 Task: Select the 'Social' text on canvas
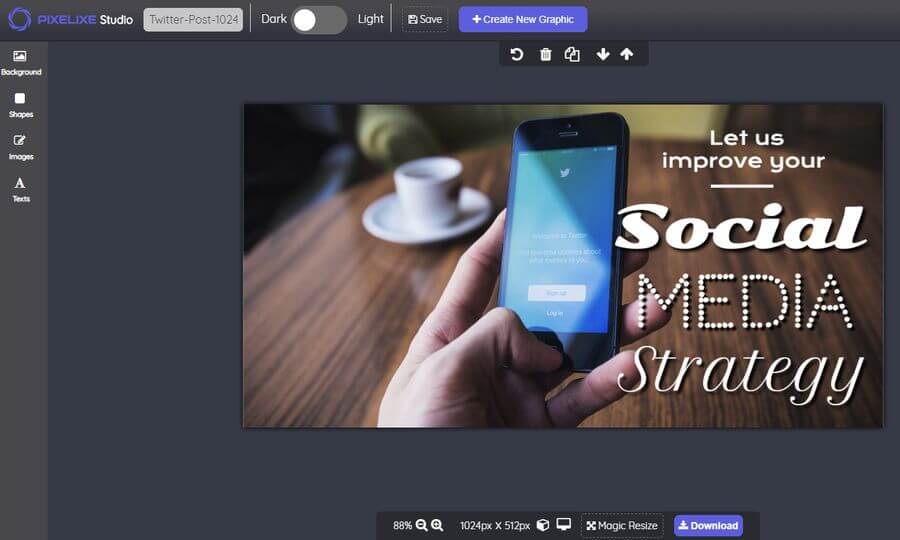coord(740,227)
